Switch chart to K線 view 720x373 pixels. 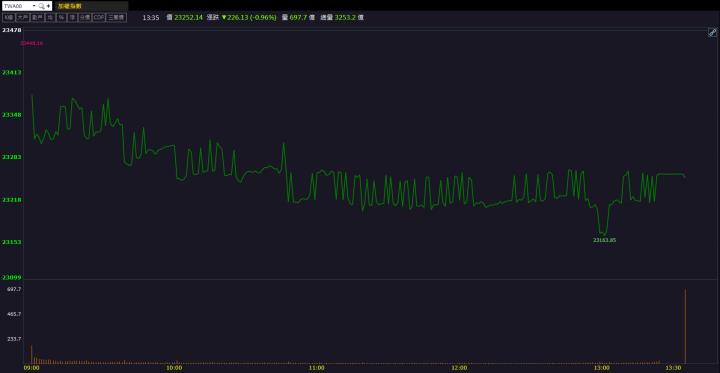click(x=9, y=17)
